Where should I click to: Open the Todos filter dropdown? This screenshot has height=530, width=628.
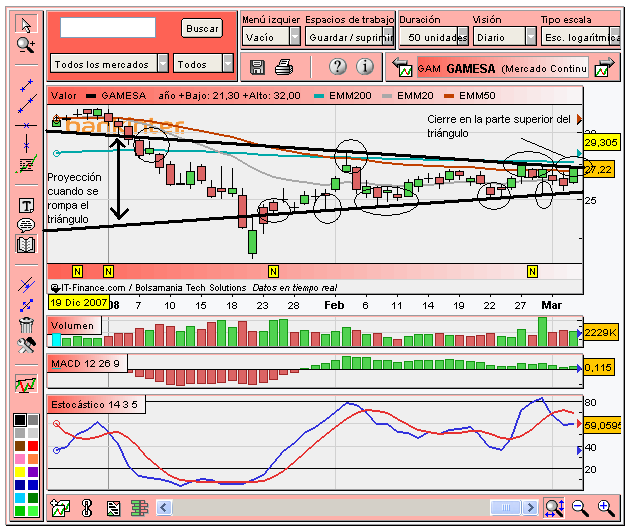pyautogui.click(x=203, y=64)
